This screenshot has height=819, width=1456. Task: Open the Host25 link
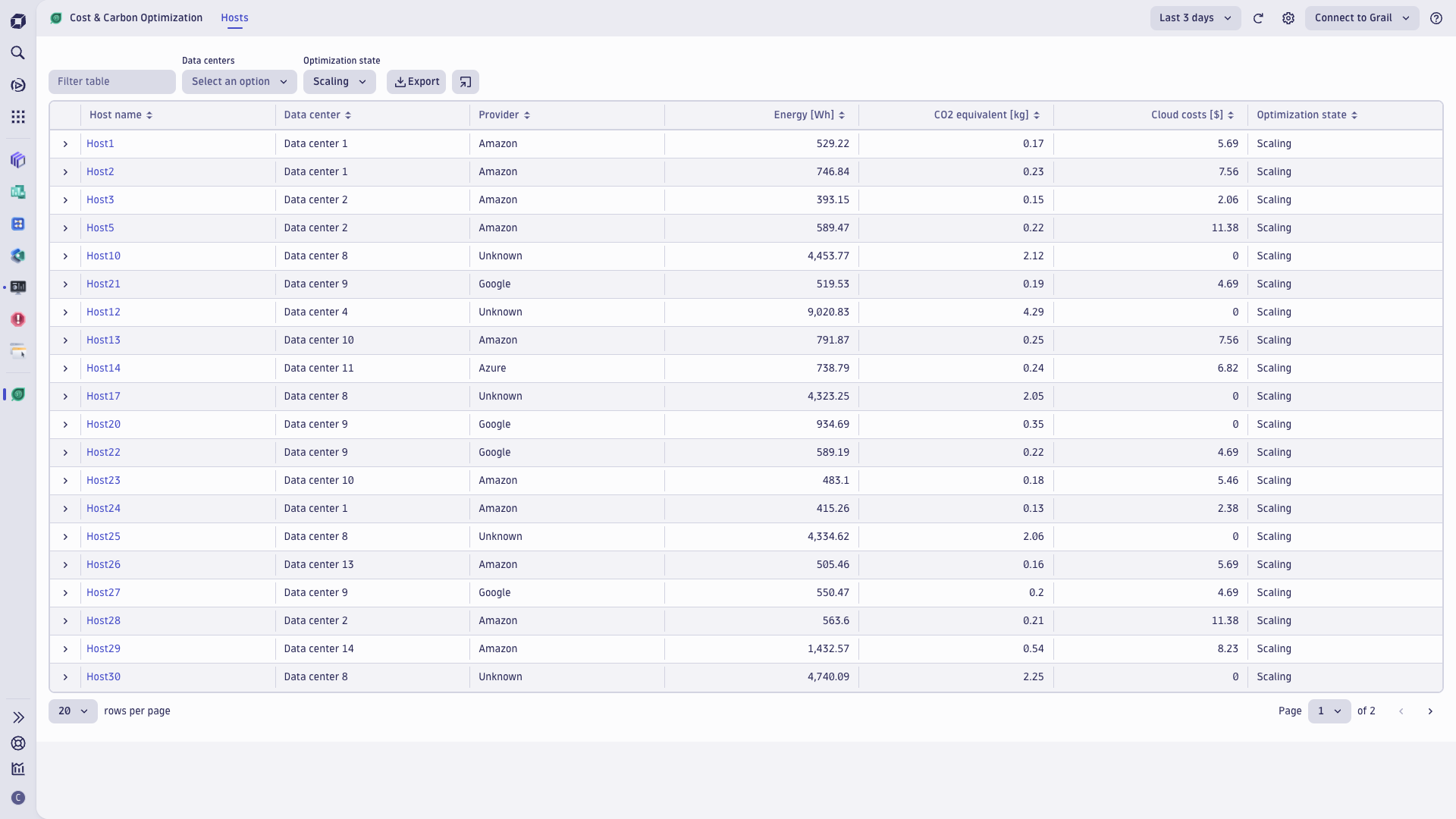point(103,537)
